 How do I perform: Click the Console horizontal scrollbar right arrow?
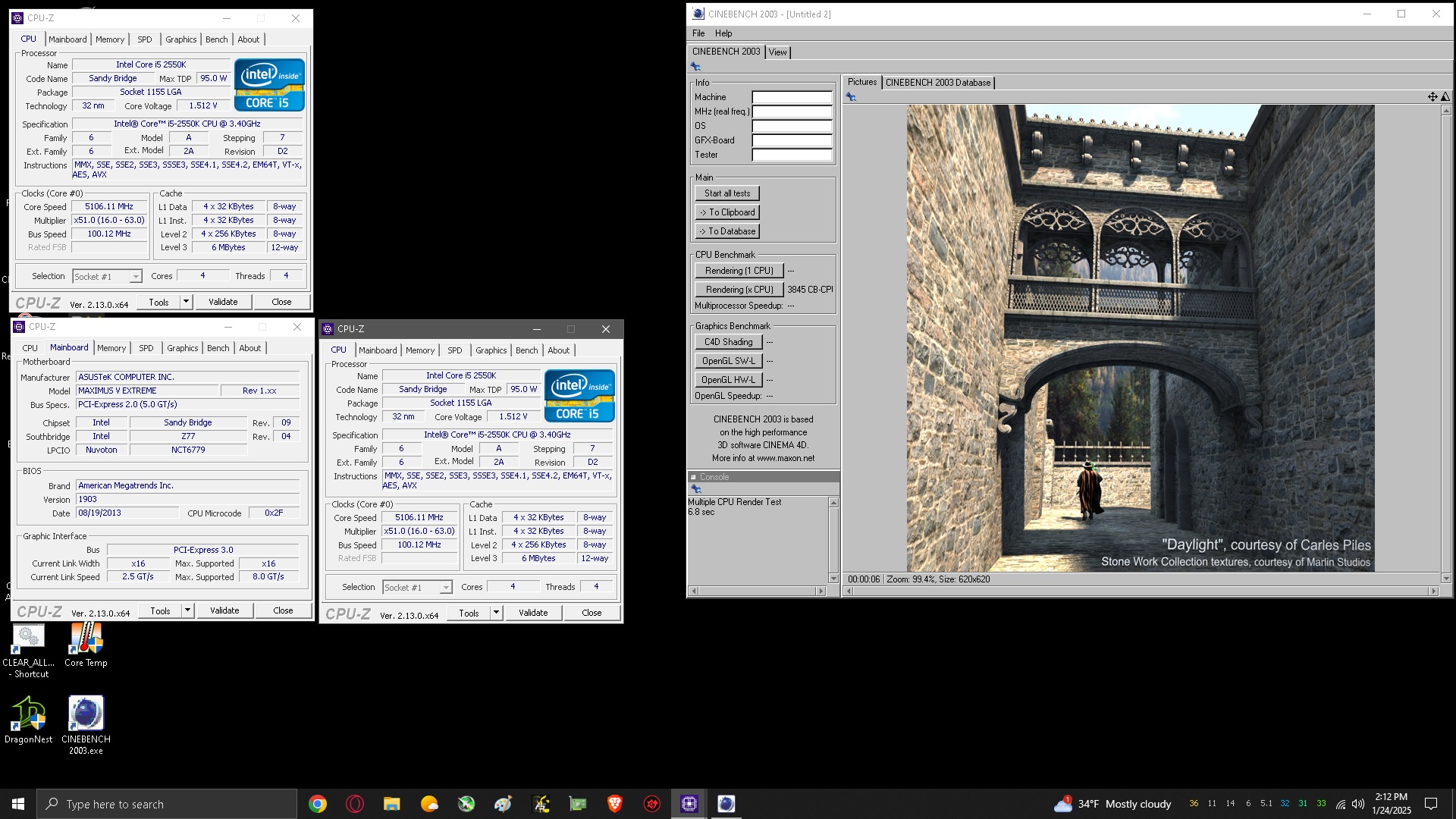pyautogui.click(x=821, y=591)
